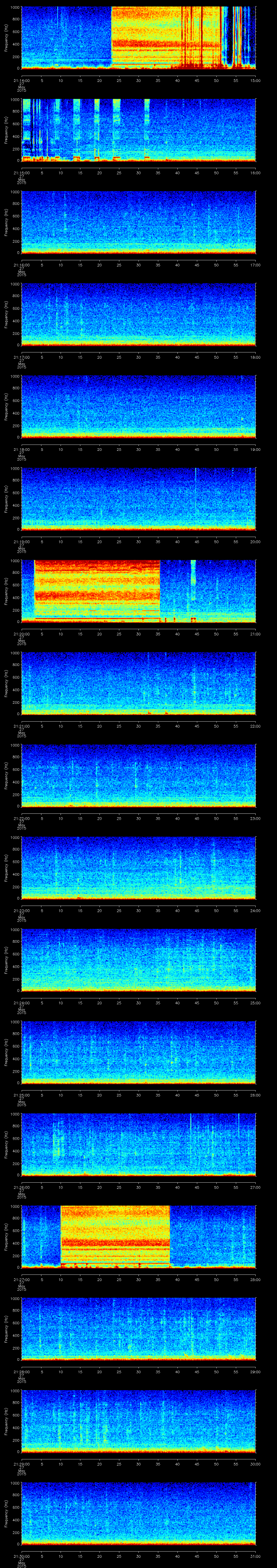Screen dimensions: 277x1568
Task: Select the spectrogram panel starting at 21:15:00
Action: [138, 130]
